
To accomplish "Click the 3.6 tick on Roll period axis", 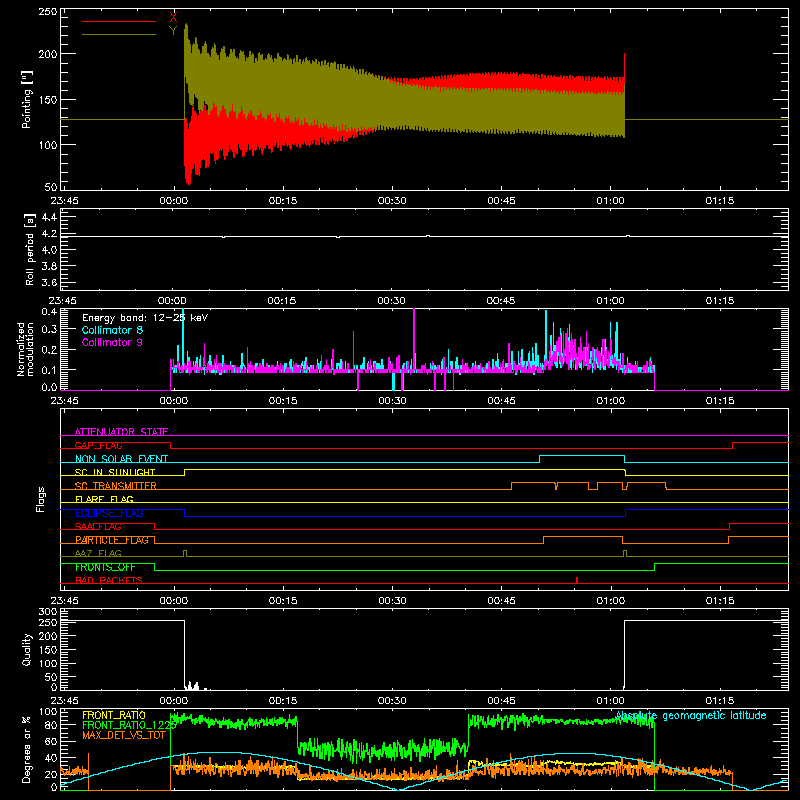I will (x=49, y=282).
